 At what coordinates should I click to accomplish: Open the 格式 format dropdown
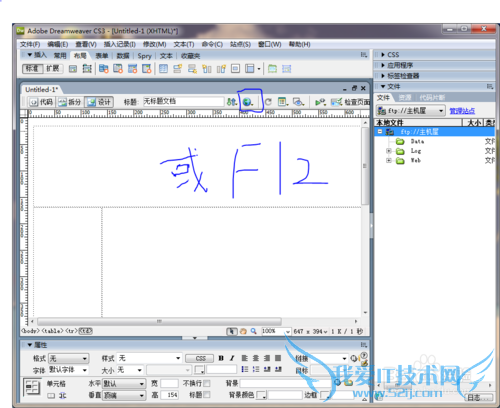pyautogui.click(x=69, y=359)
